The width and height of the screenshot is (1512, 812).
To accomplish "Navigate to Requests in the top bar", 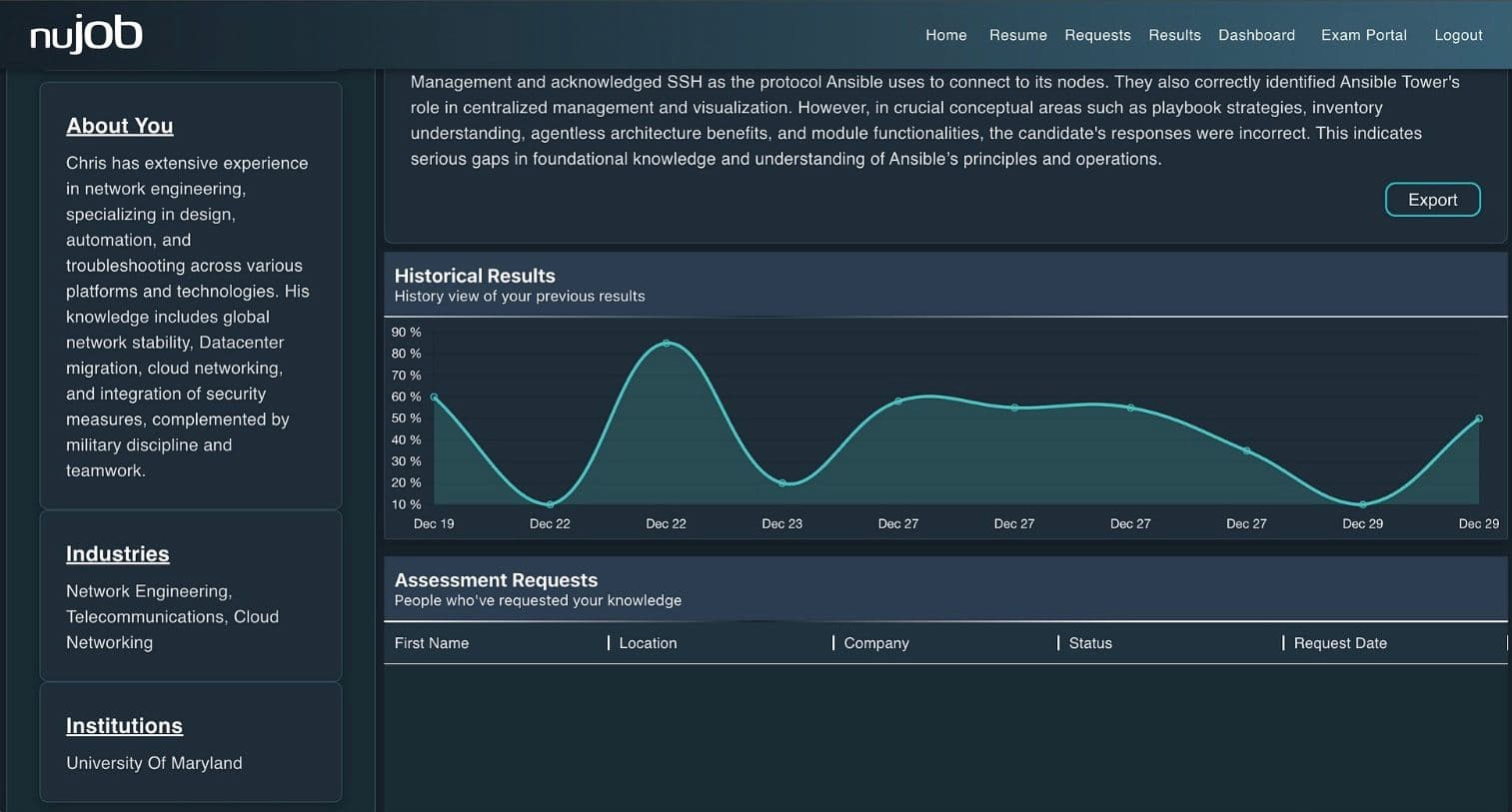I will point(1097,35).
